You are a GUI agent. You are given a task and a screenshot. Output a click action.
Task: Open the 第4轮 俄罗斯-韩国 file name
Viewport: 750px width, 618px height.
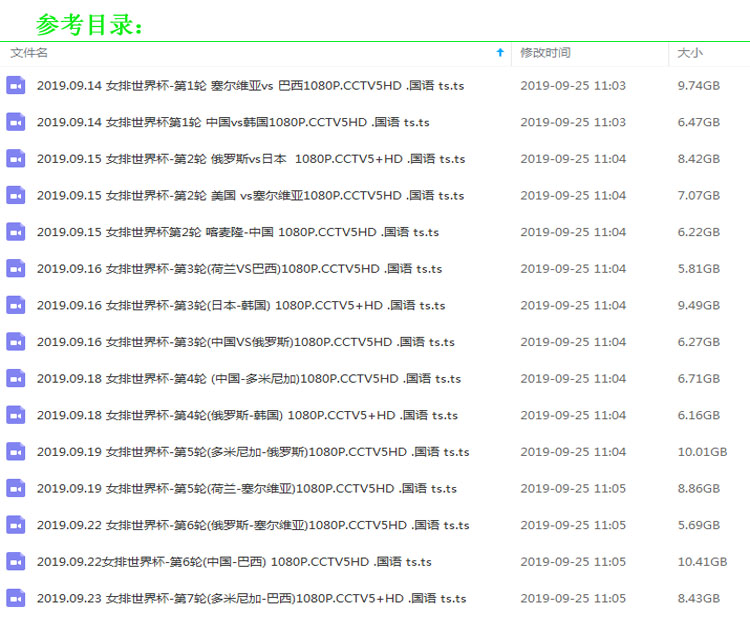point(247,415)
